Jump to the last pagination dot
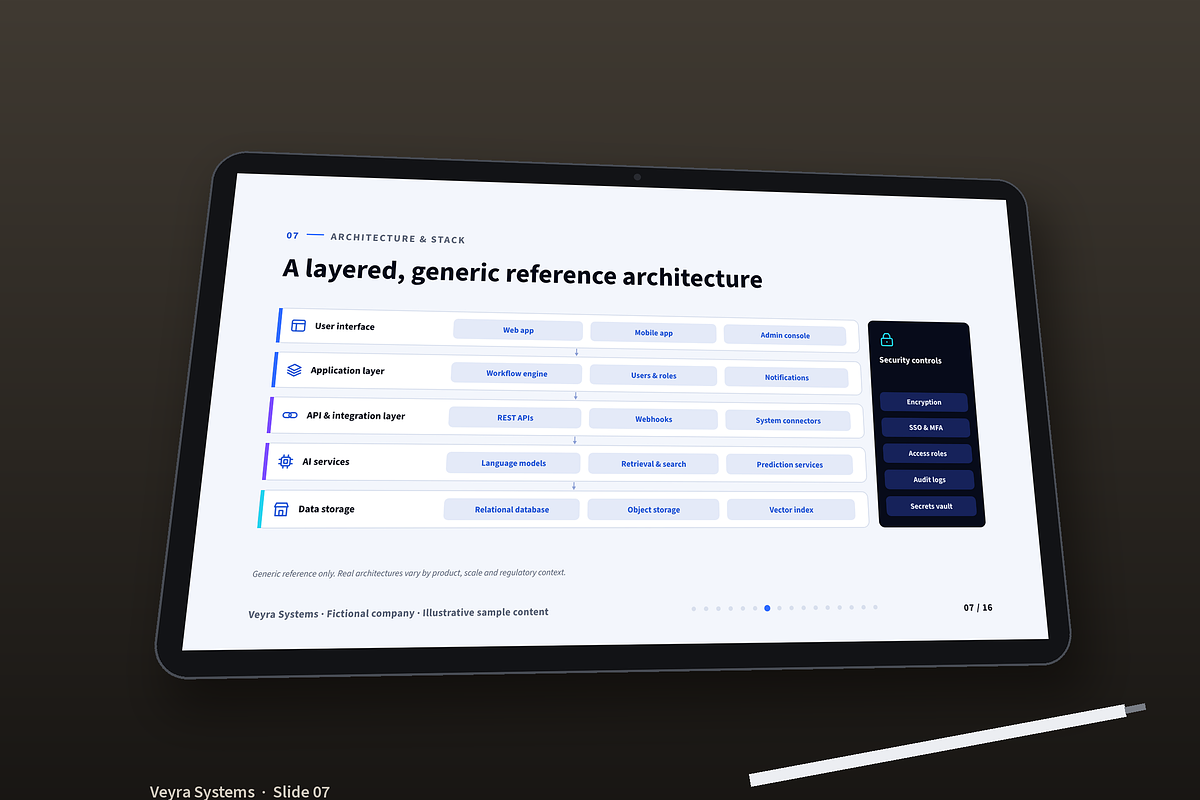The image size is (1200, 800). tap(875, 607)
